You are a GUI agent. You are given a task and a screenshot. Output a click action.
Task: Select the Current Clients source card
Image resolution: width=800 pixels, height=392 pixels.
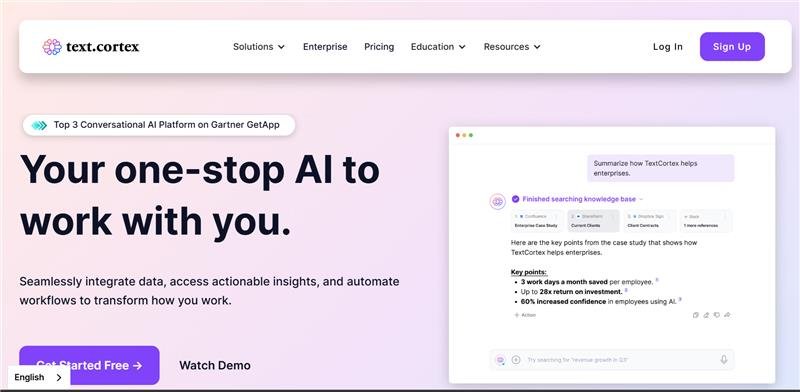[593, 221]
